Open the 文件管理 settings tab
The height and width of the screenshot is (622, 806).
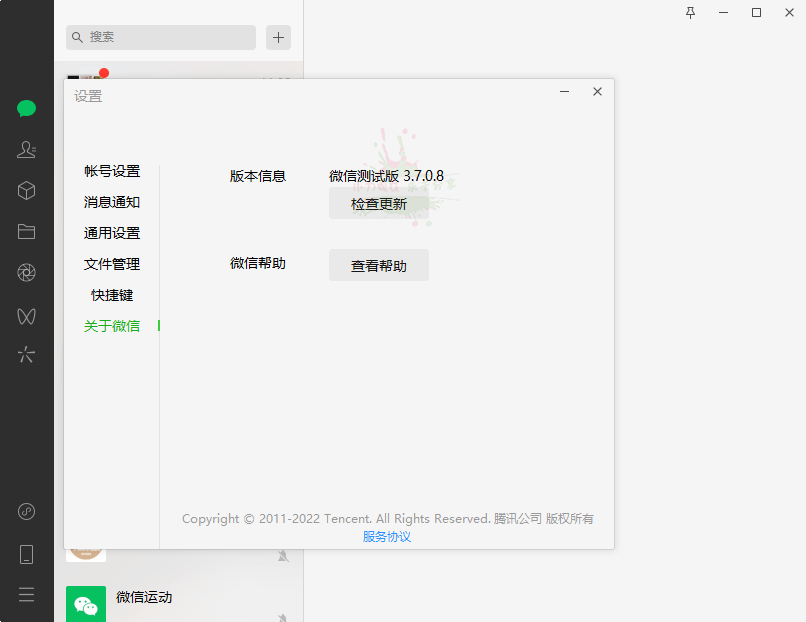click(112, 264)
